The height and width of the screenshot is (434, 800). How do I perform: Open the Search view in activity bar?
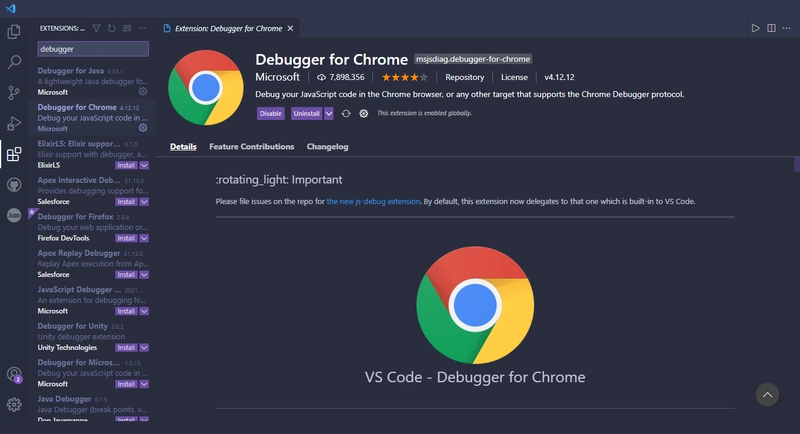[14, 62]
